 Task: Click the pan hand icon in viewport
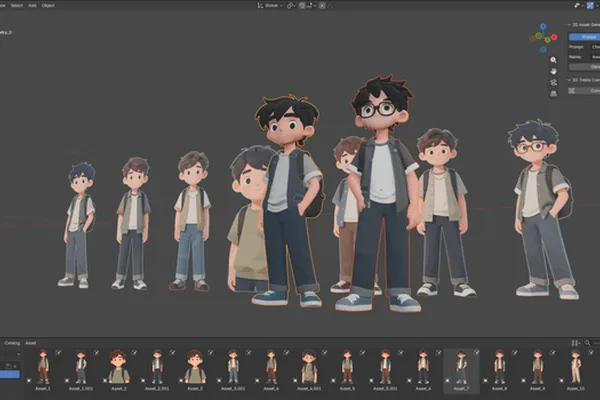click(553, 71)
